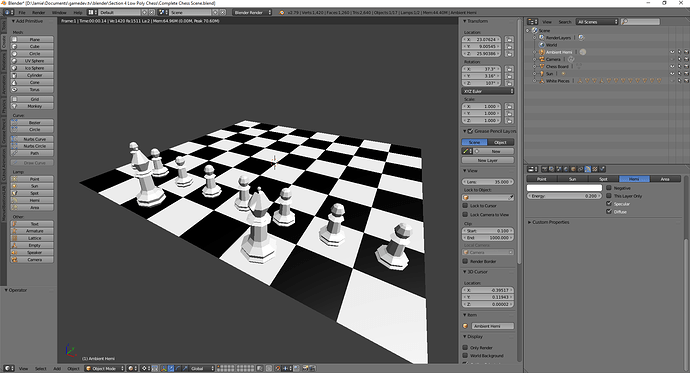Click the rotate manipulator icon
Screen dimensions: 690x373
coord(178,369)
